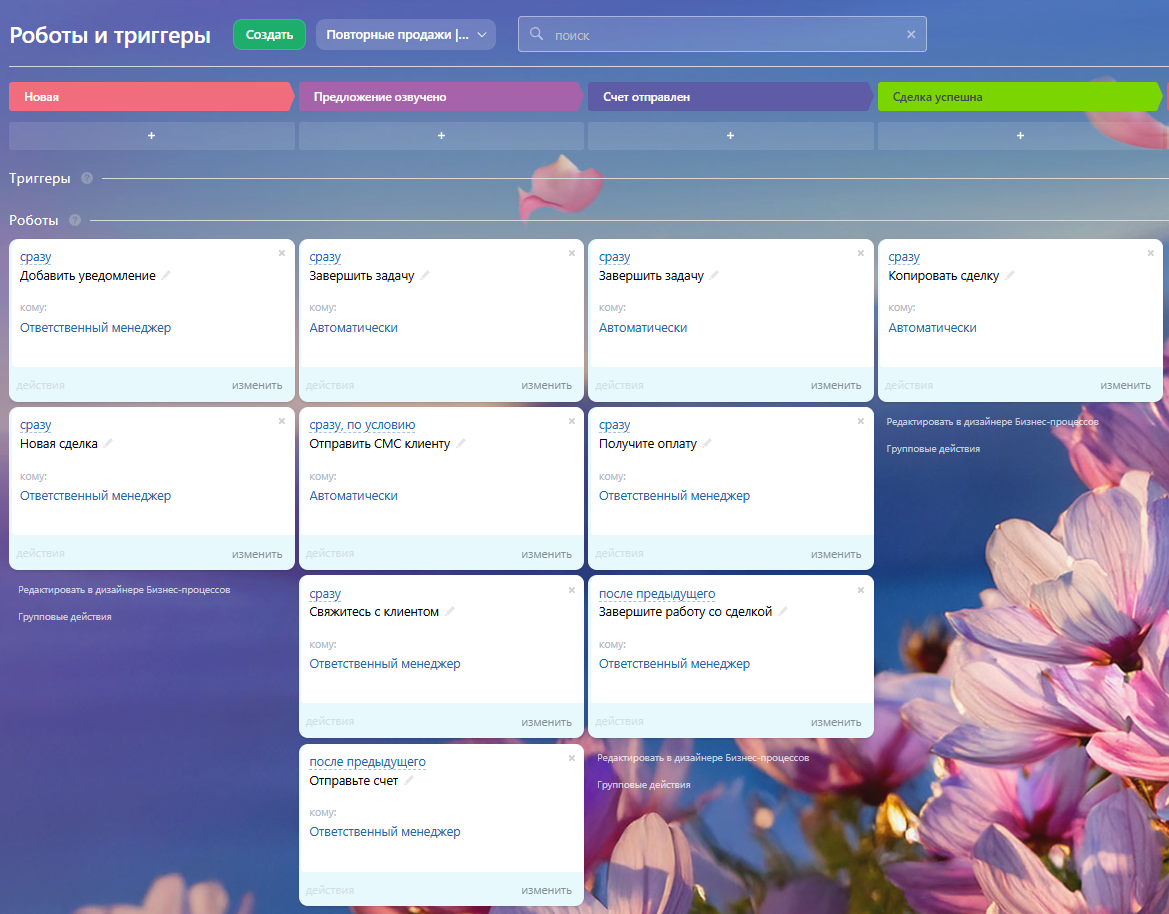Screen dimensions: 1169x914
Task: Select the Счет отправлен stage header
Action: (x=729, y=97)
